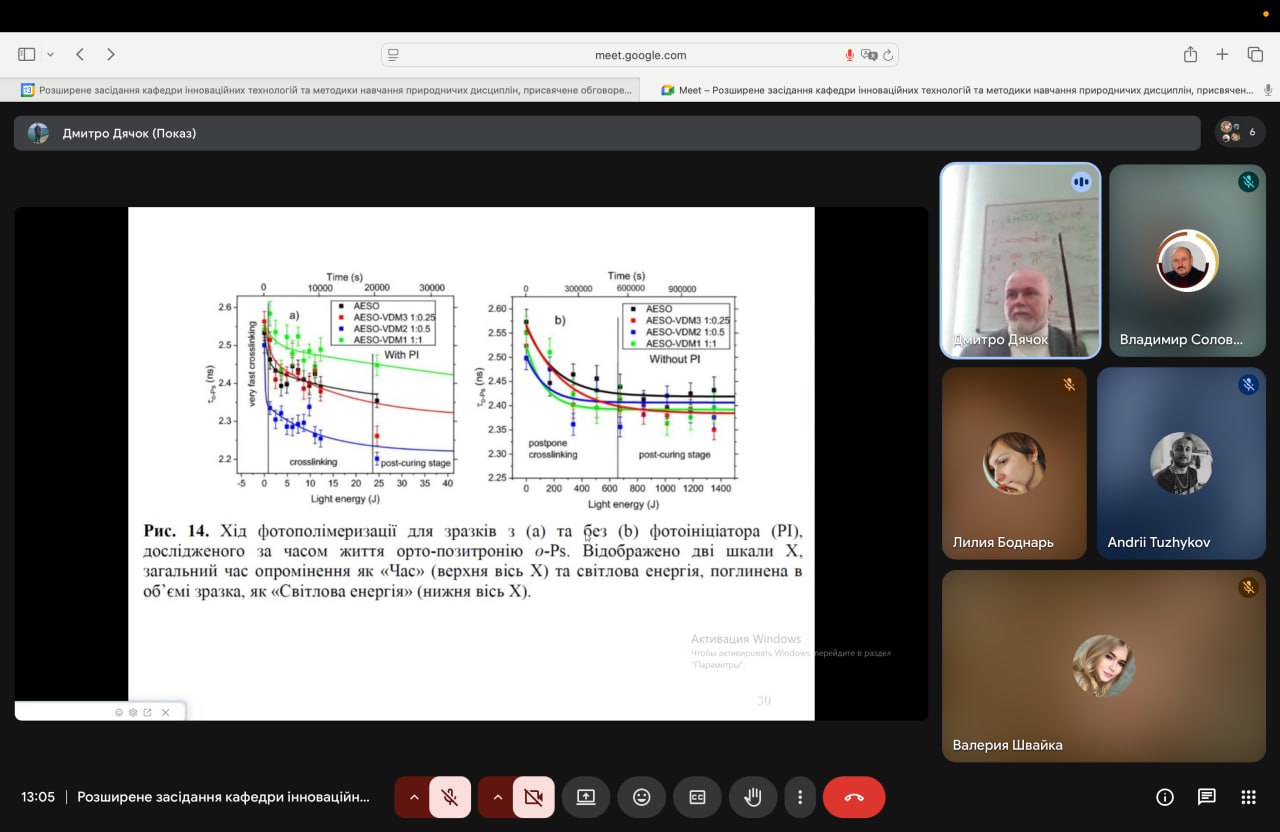Viewport: 1280px width, 832px height.
Task: Expand video settings chevron beside camera
Action: 497,797
